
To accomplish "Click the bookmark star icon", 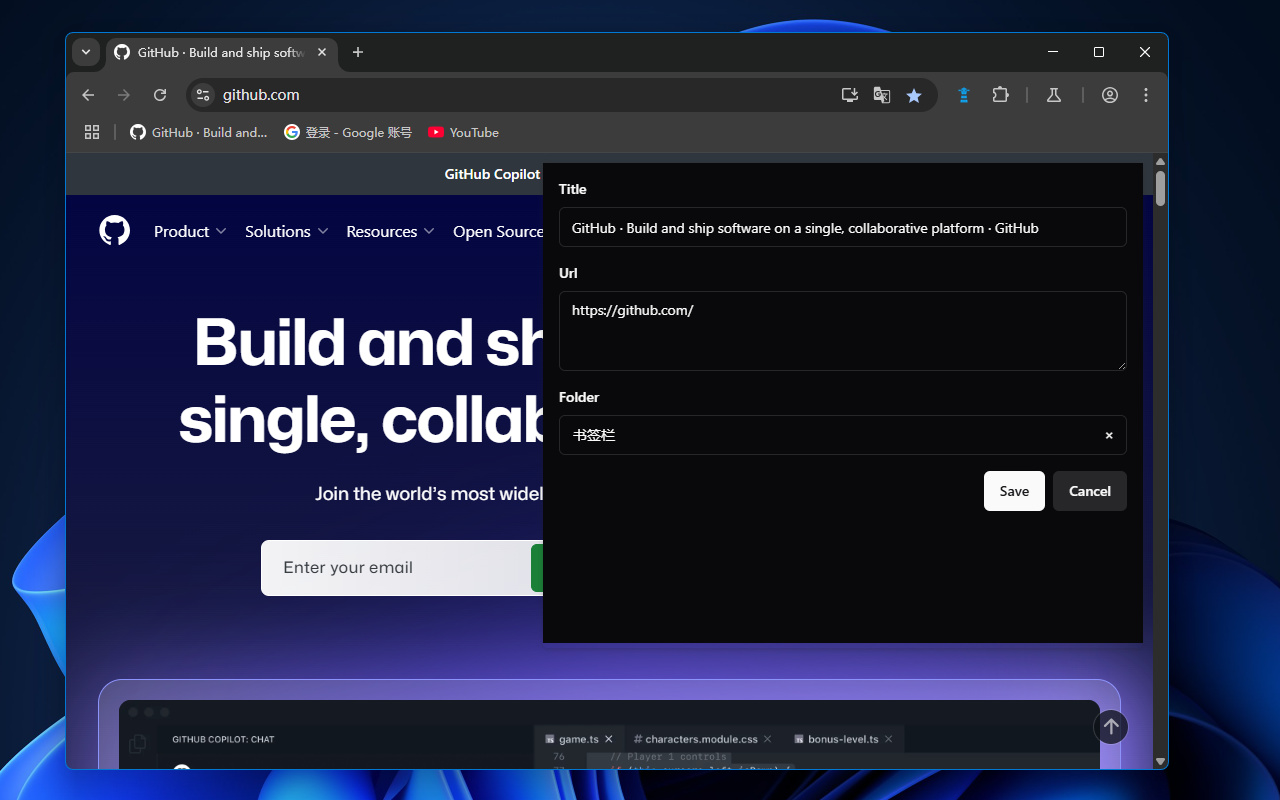I will click(914, 95).
